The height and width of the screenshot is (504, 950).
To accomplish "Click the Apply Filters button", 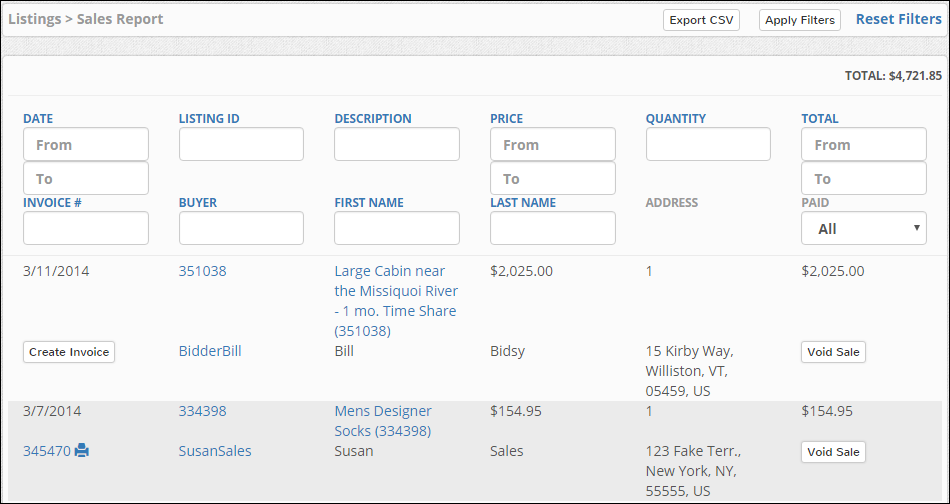I will click(800, 20).
